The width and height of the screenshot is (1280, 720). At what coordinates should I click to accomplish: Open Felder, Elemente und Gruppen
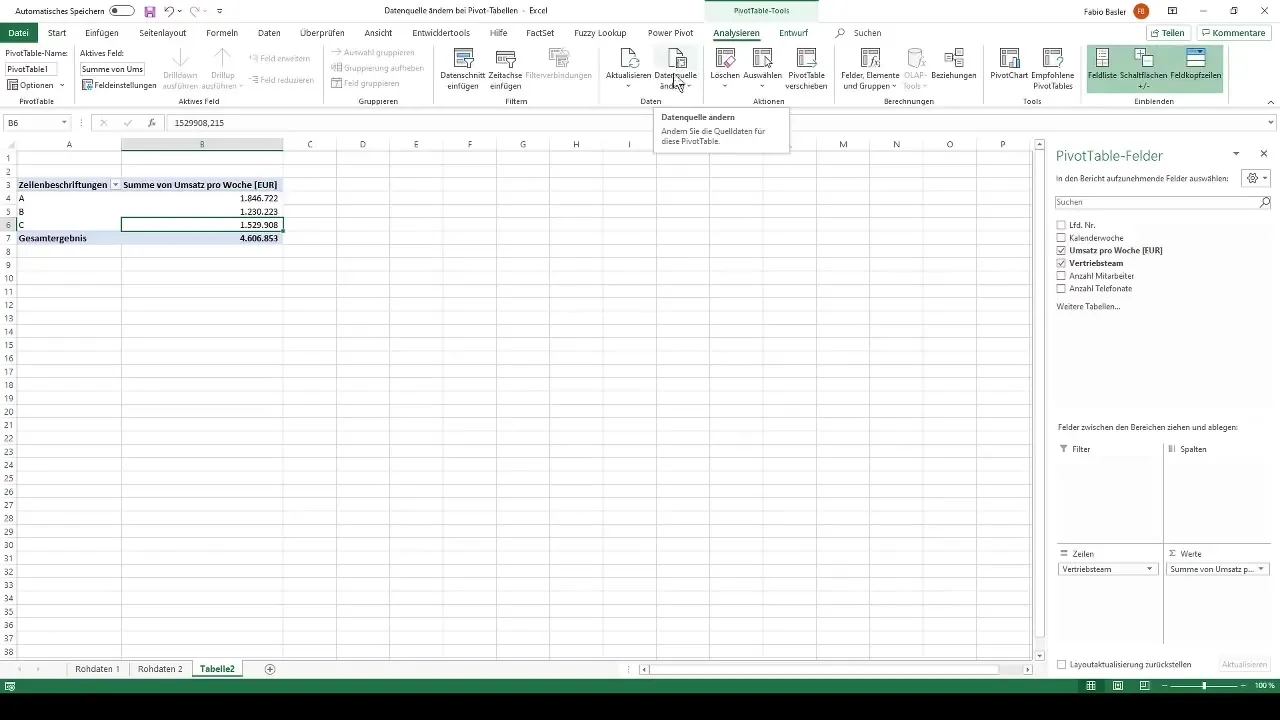[870, 69]
